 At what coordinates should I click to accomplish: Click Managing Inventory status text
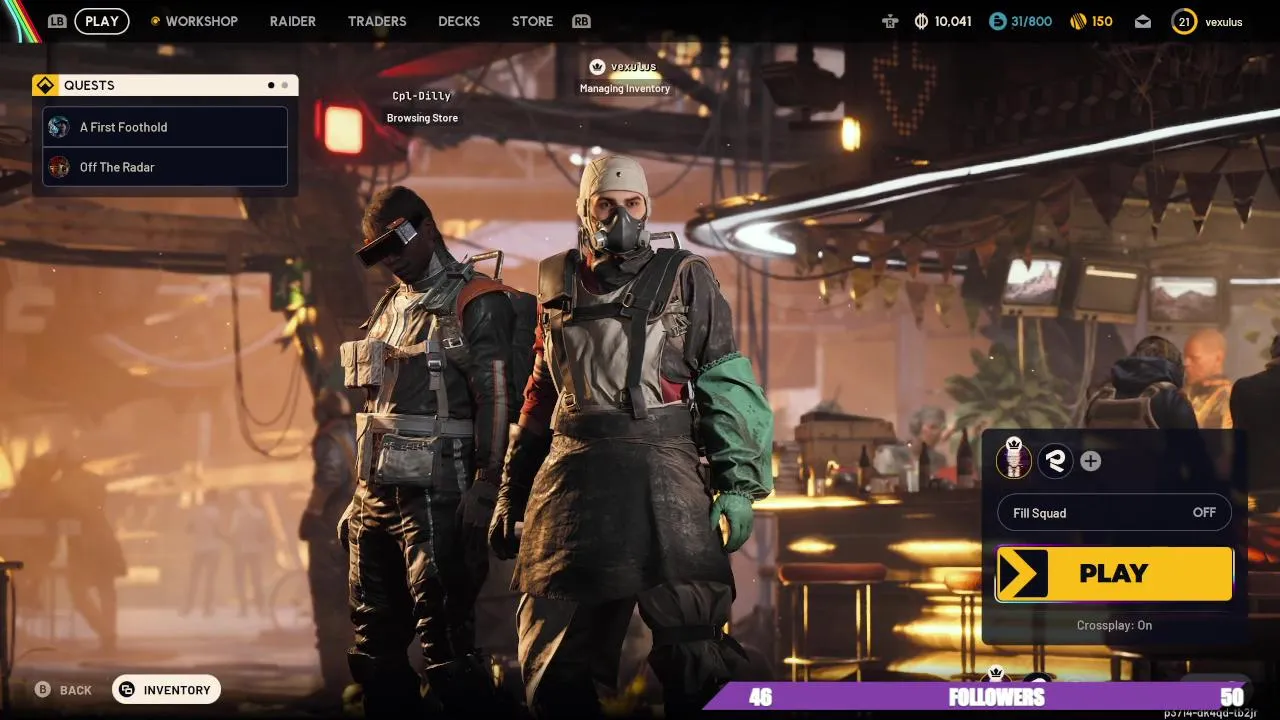point(625,89)
